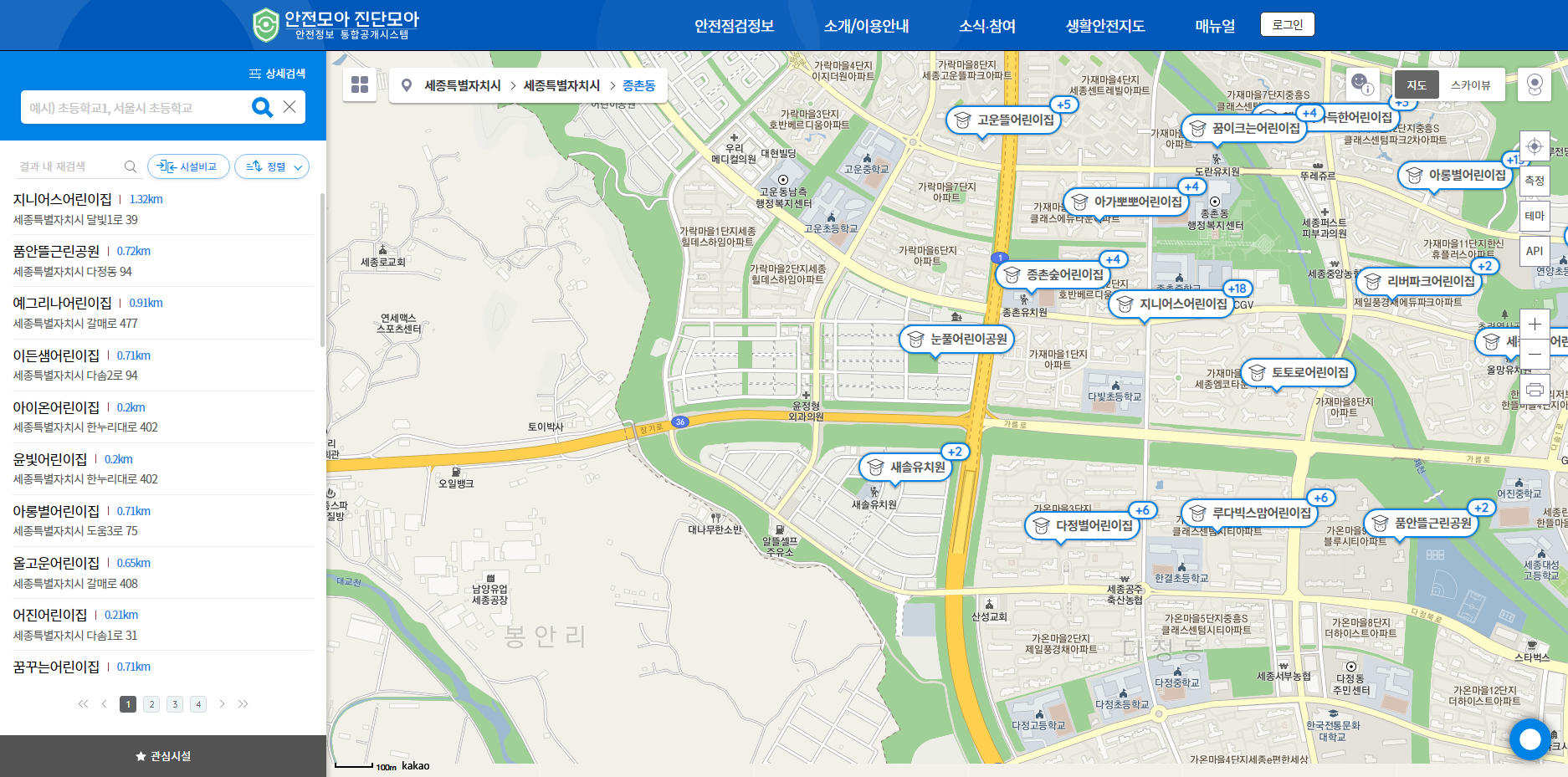Select 종촌동 breadcrumb link
The width and height of the screenshot is (1568, 777).
pos(638,85)
